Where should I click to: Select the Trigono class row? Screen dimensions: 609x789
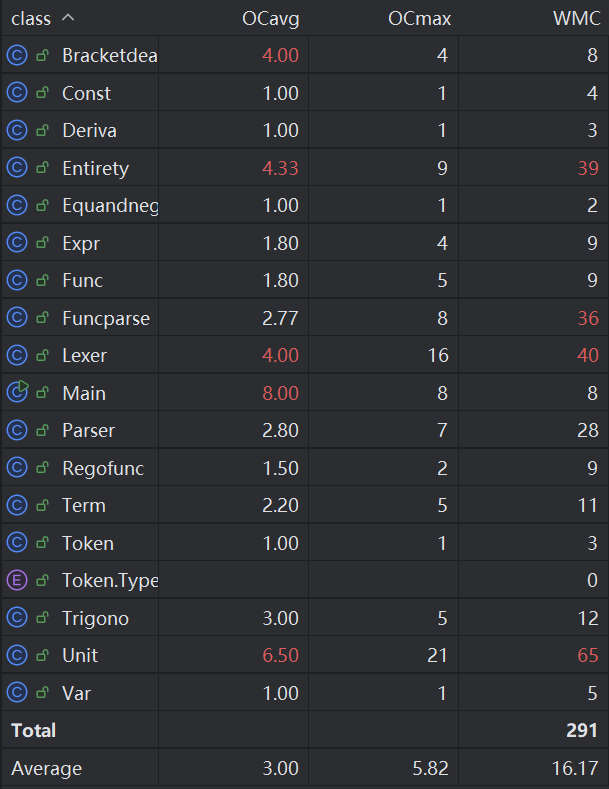pos(95,618)
